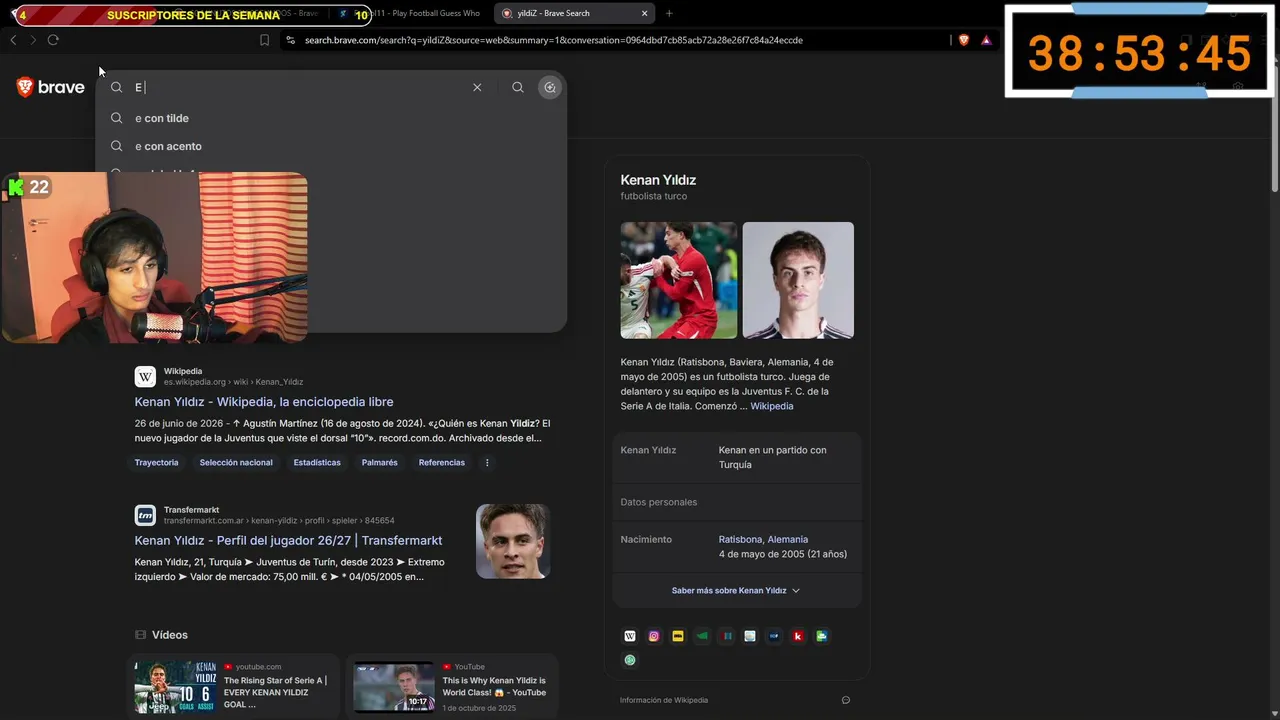Open the Brave Rewards triangle icon

[x=986, y=40]
